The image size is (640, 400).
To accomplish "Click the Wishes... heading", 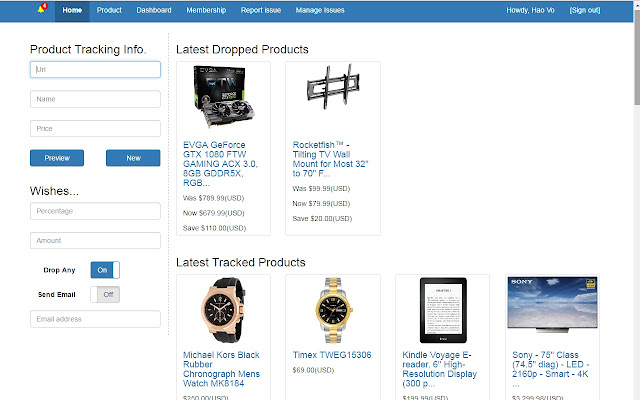I will pyautogui.click(x=54, y=191).
